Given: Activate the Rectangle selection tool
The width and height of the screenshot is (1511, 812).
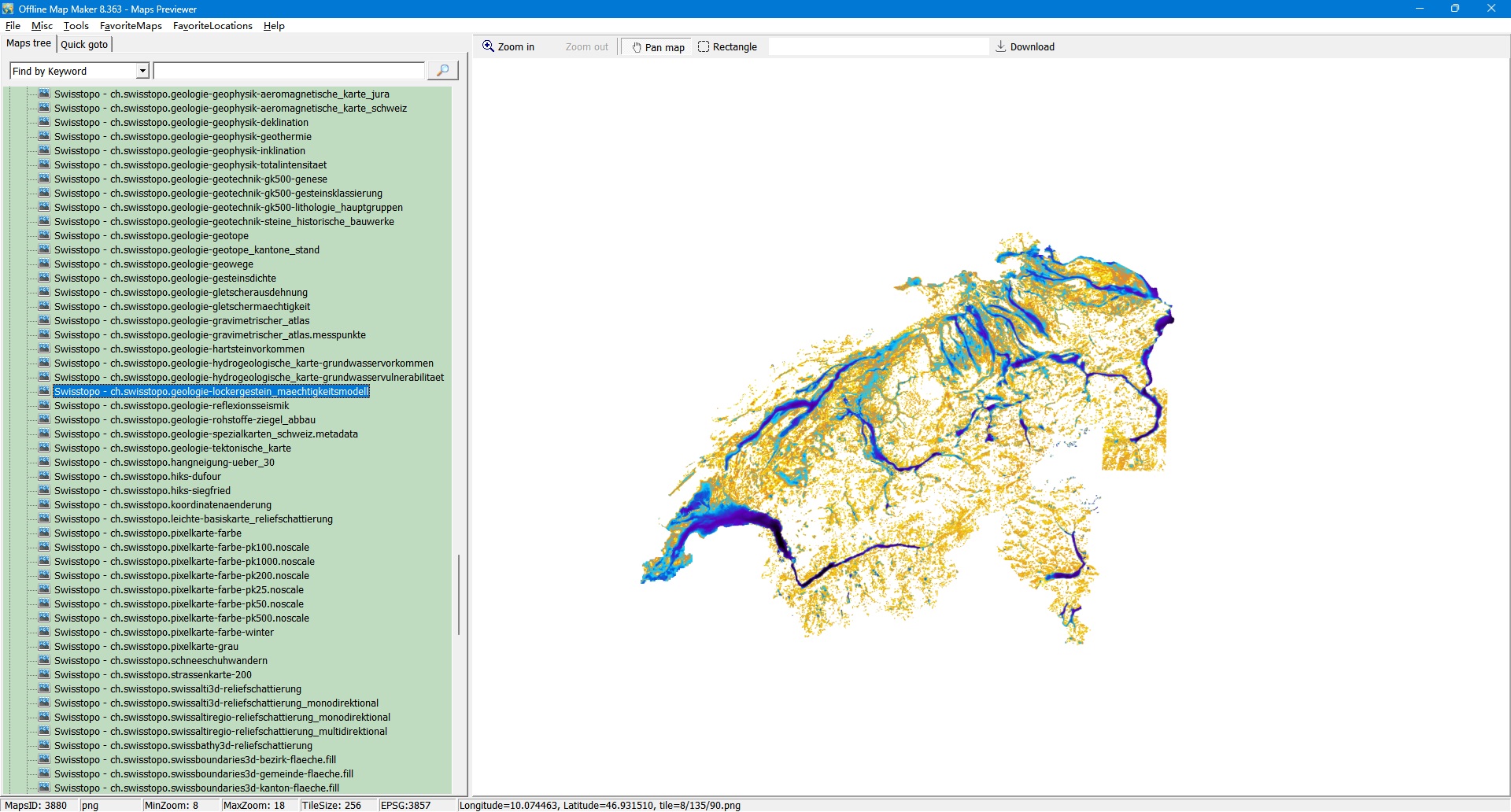Looking at the screenshot, I should pos(727,47).
